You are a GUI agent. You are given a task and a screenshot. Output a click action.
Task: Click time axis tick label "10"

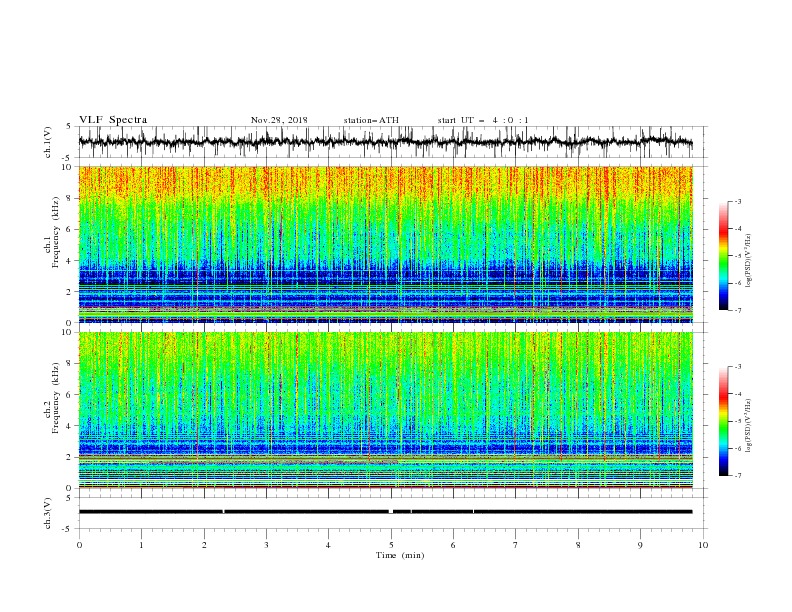[703, 545]
